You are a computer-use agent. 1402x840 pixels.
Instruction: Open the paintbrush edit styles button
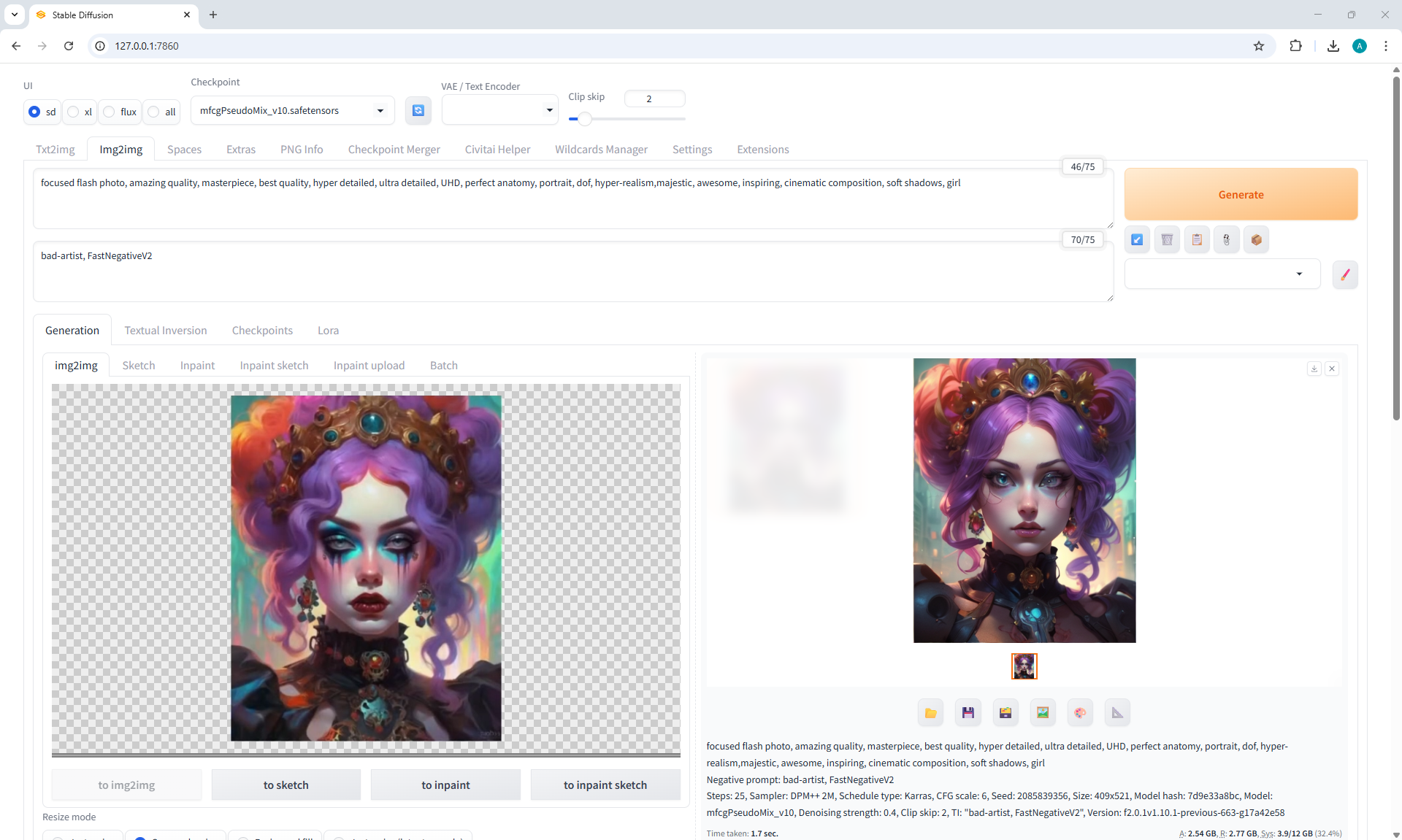tap(1344, 275)
